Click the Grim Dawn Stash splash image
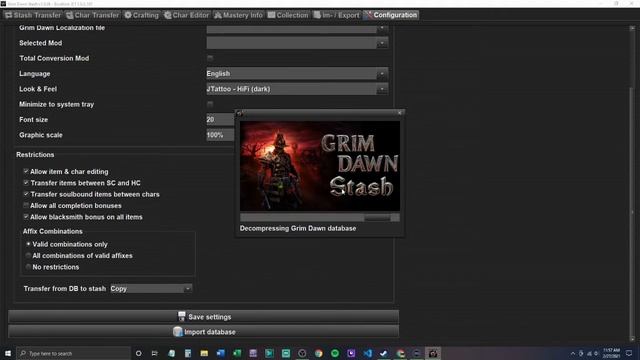640x360 pixels. [320, 166]
